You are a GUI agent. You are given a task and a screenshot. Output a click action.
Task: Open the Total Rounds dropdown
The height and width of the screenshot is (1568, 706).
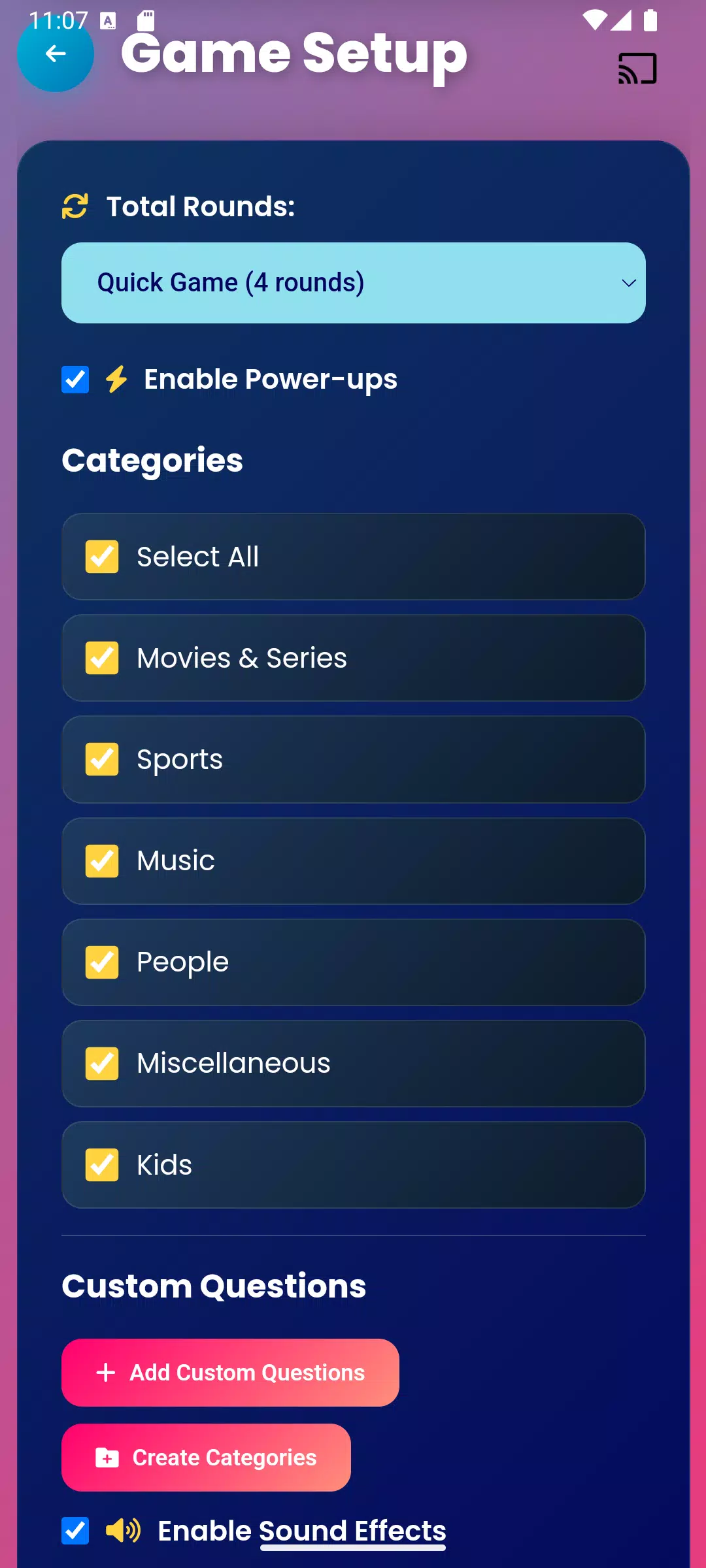coord(353,283)
